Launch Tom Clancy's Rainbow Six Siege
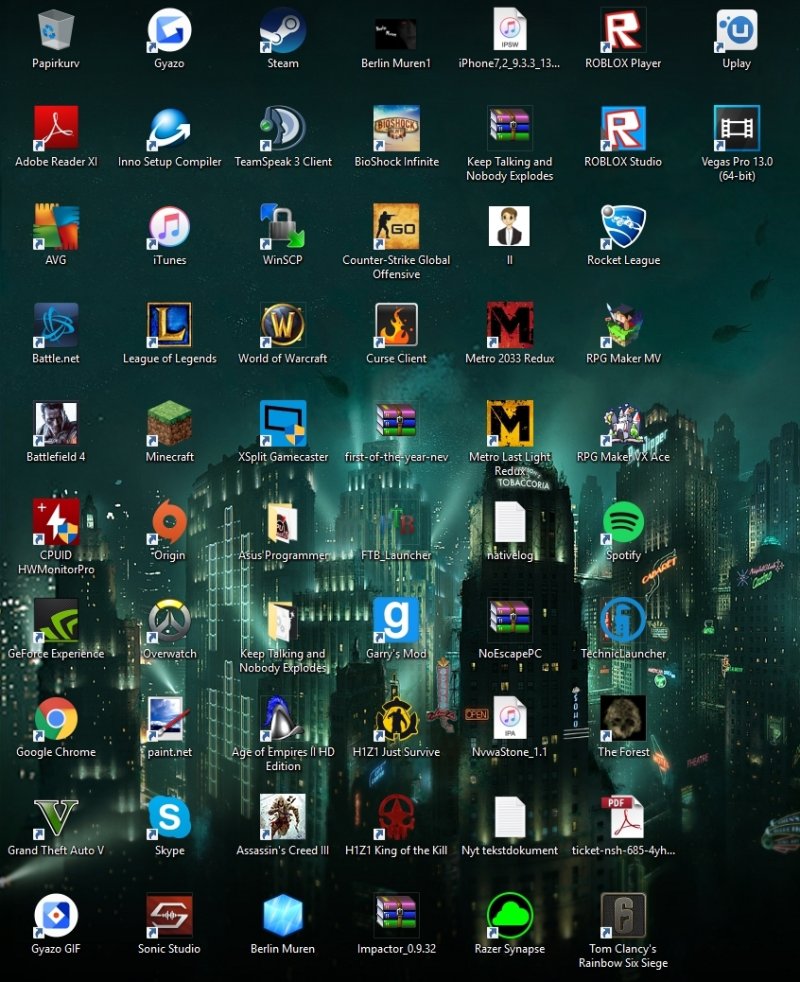This screenshot has width=800, height=982. click(623, 915)
